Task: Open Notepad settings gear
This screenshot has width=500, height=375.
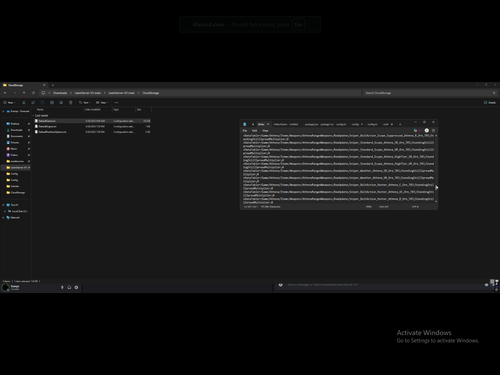Action: pos(434,131)
